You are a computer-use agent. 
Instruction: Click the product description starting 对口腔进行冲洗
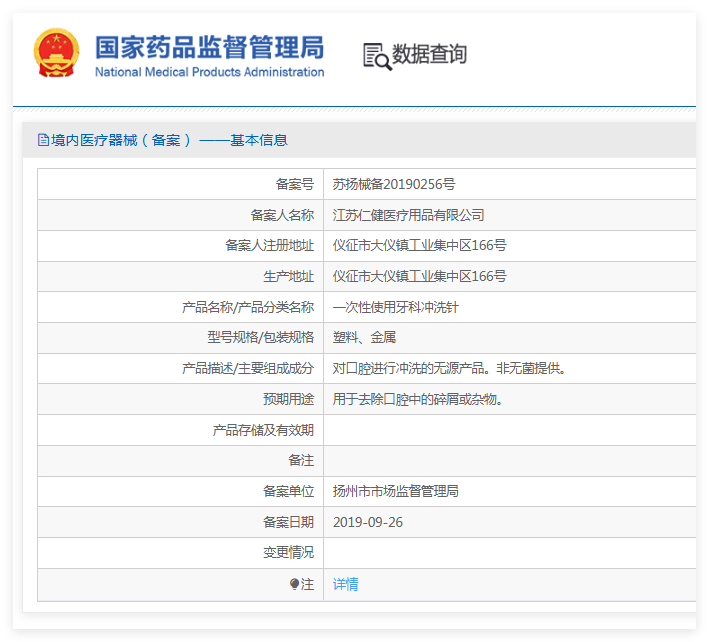pos(450,368)
